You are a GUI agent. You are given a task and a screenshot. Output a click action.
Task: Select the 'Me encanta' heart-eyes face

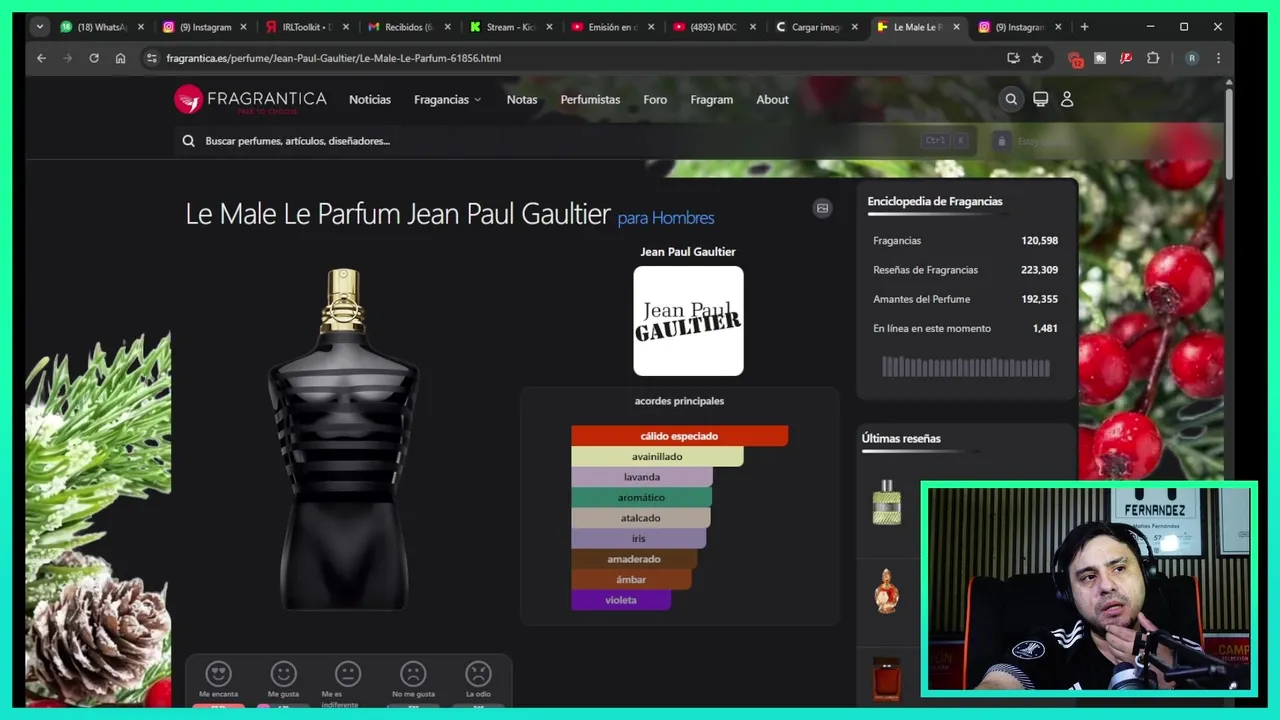[x=218, y=673]
